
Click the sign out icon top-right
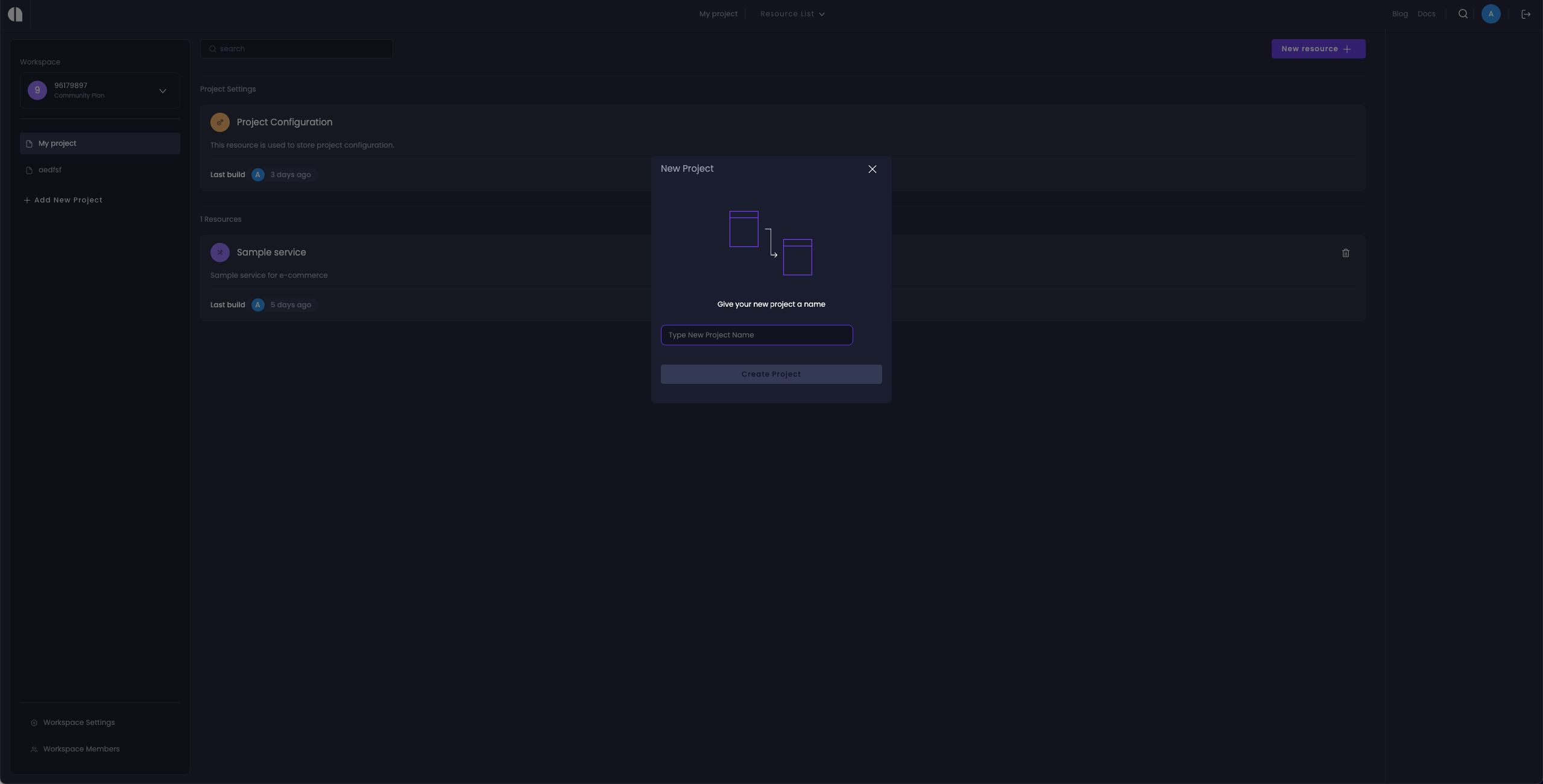tap(1526, 14)
